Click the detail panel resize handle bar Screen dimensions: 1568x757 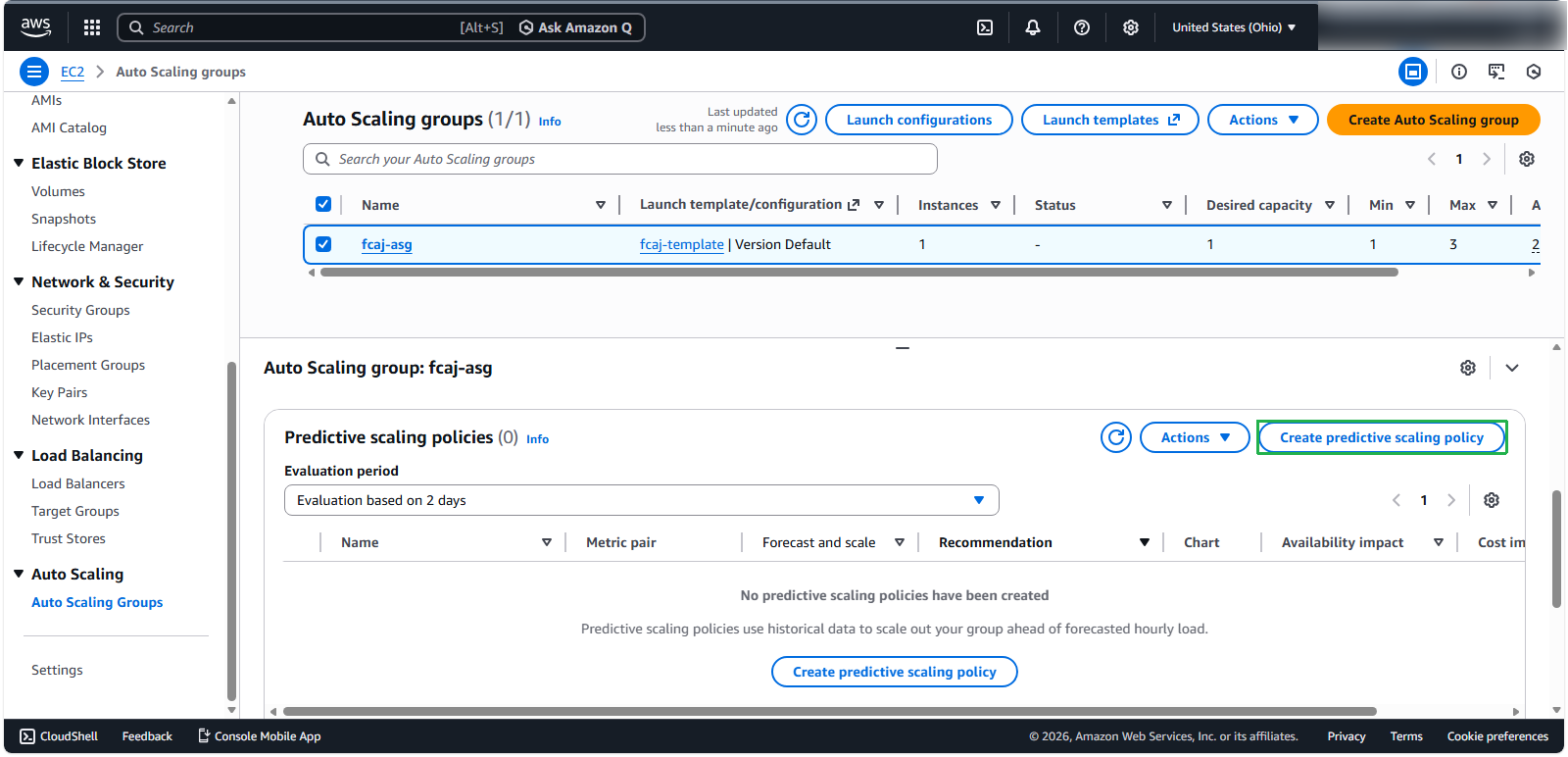[903, 347]
